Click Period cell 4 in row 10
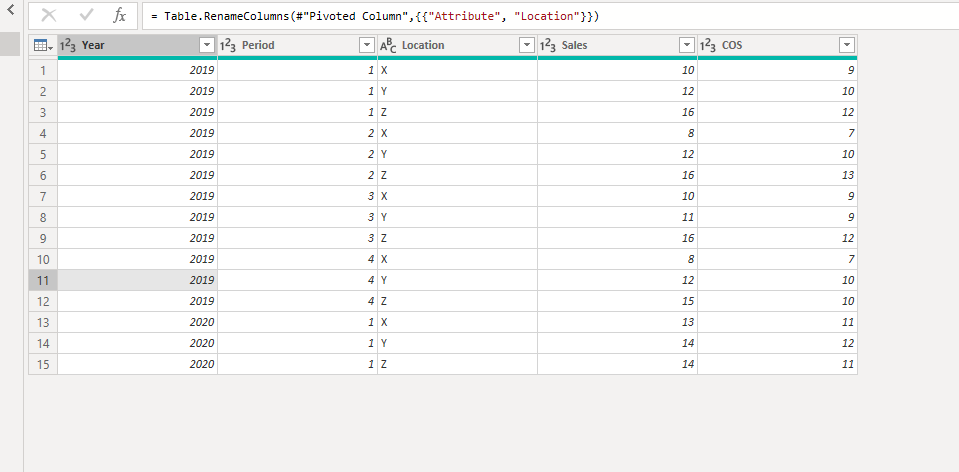The height and width of the screenshot is (472, 959). point(297,259)
